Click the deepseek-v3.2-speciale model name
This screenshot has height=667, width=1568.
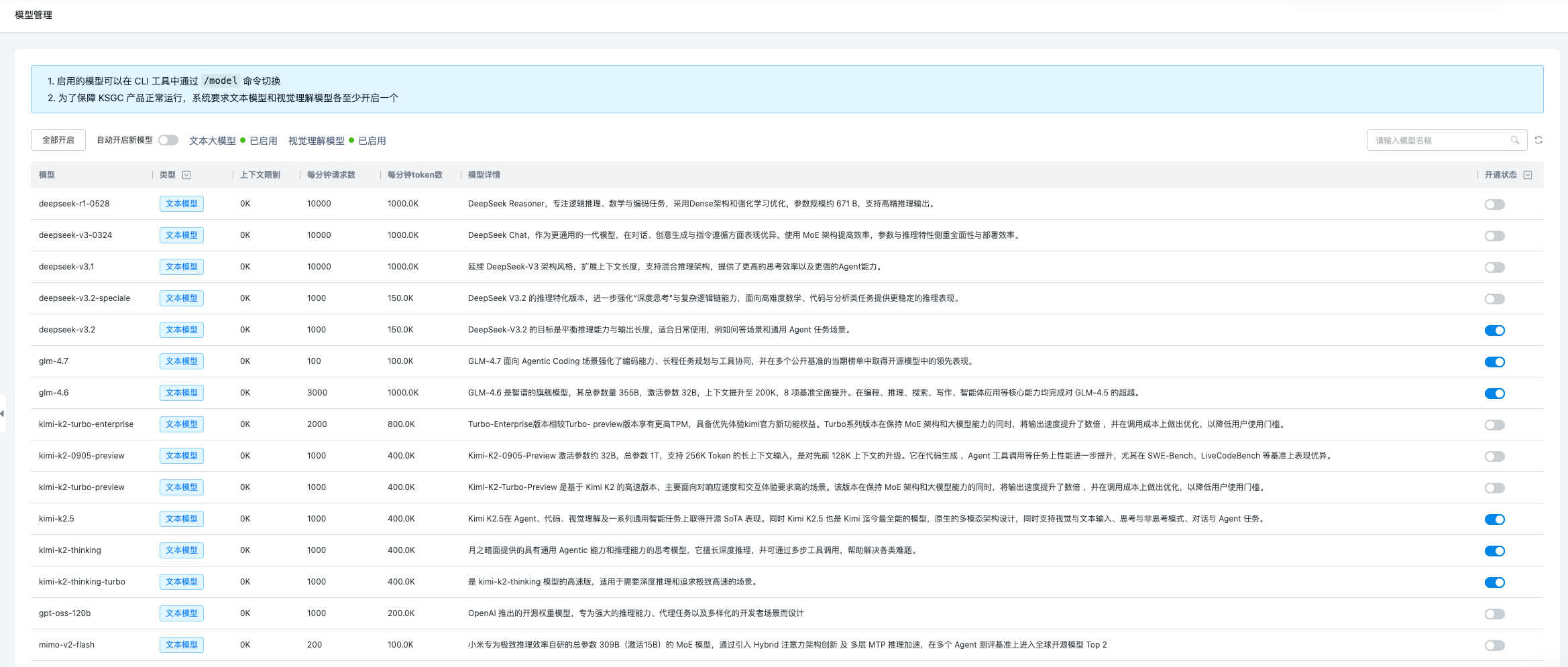click(85, 298)
